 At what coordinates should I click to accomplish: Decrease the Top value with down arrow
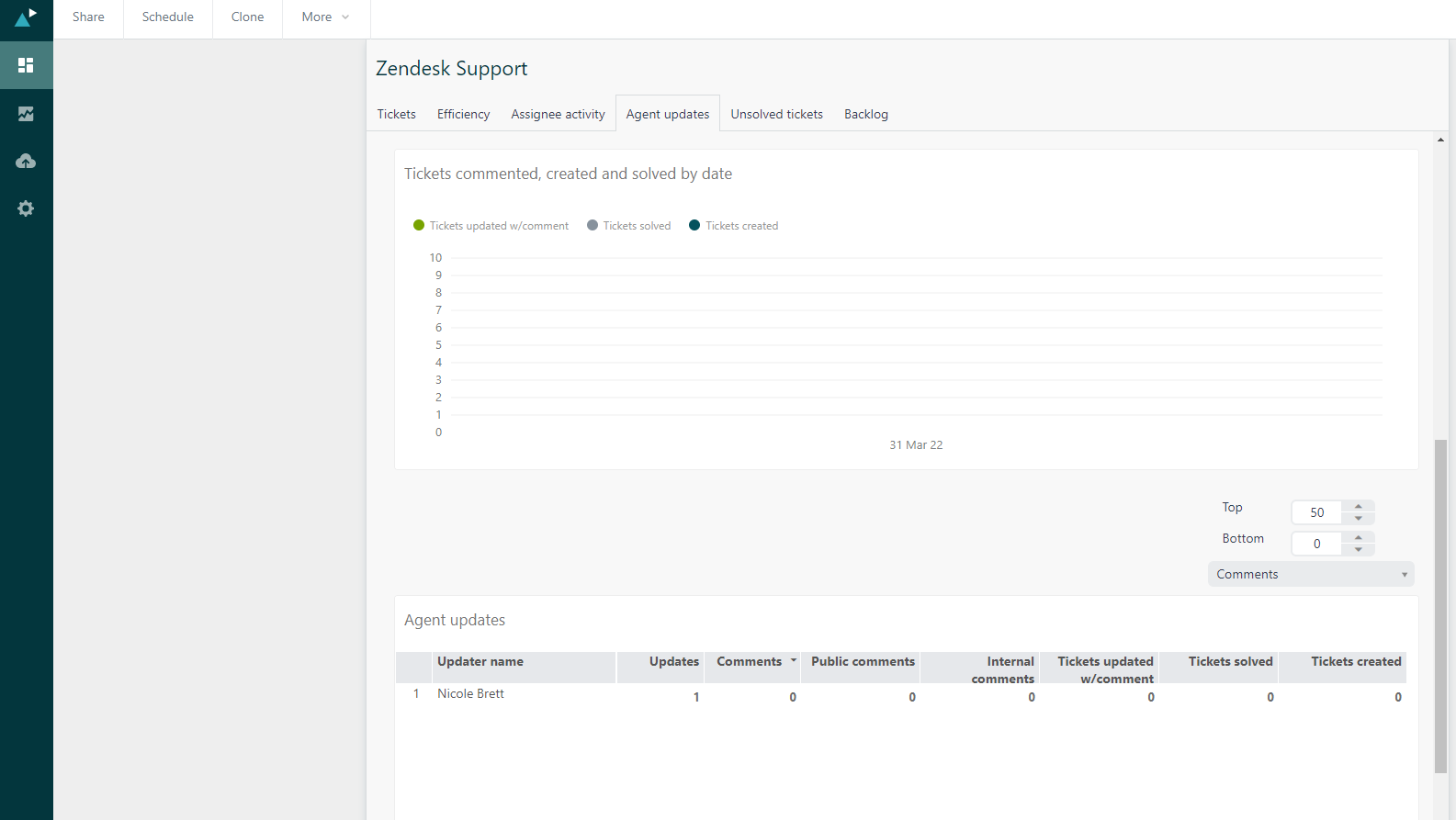tap(1359, 519)
